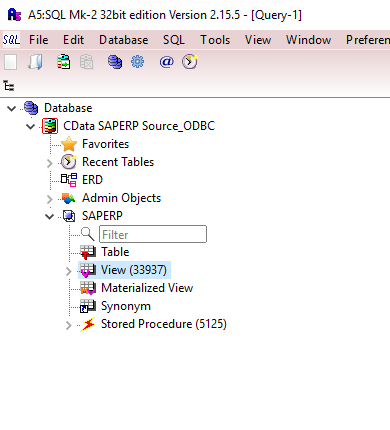Click the clock history toolbar icon
390x430 pixels.
click(190, 62)
